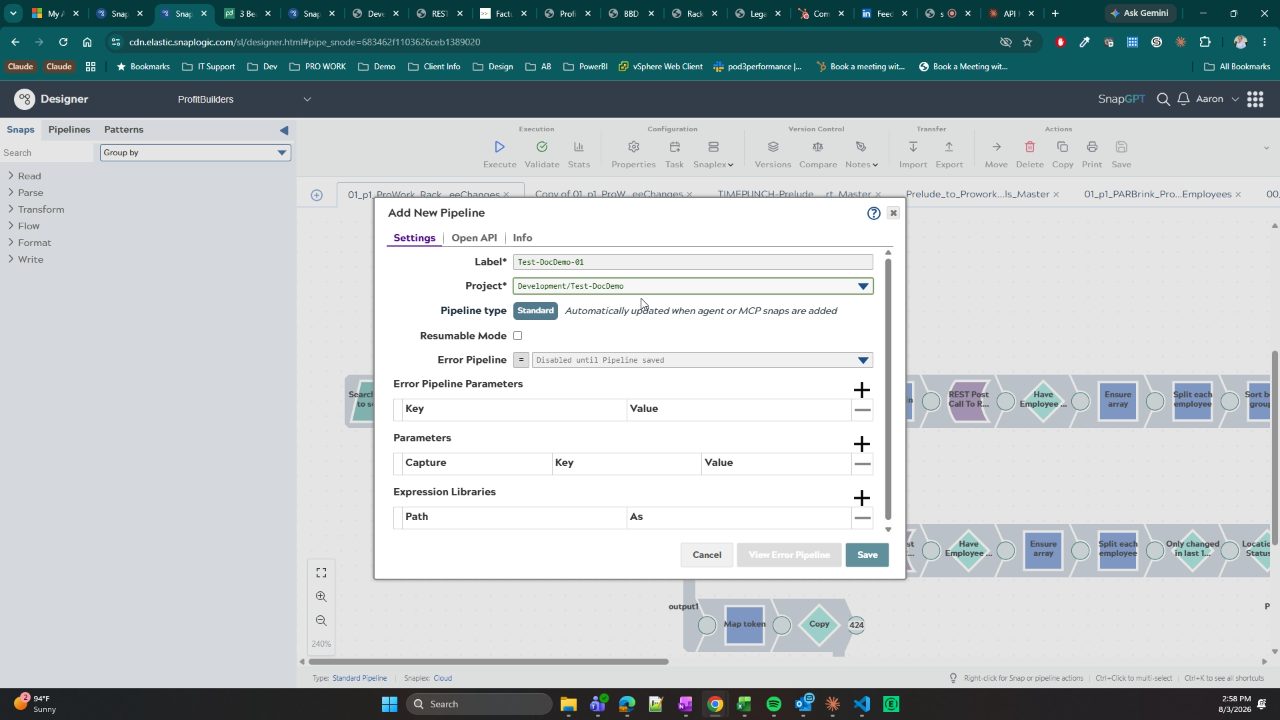The width and height of the screenshot is (1280, 720).
Task: Open pipeline Stats chart icon
Action: click(x=578, y=147)
